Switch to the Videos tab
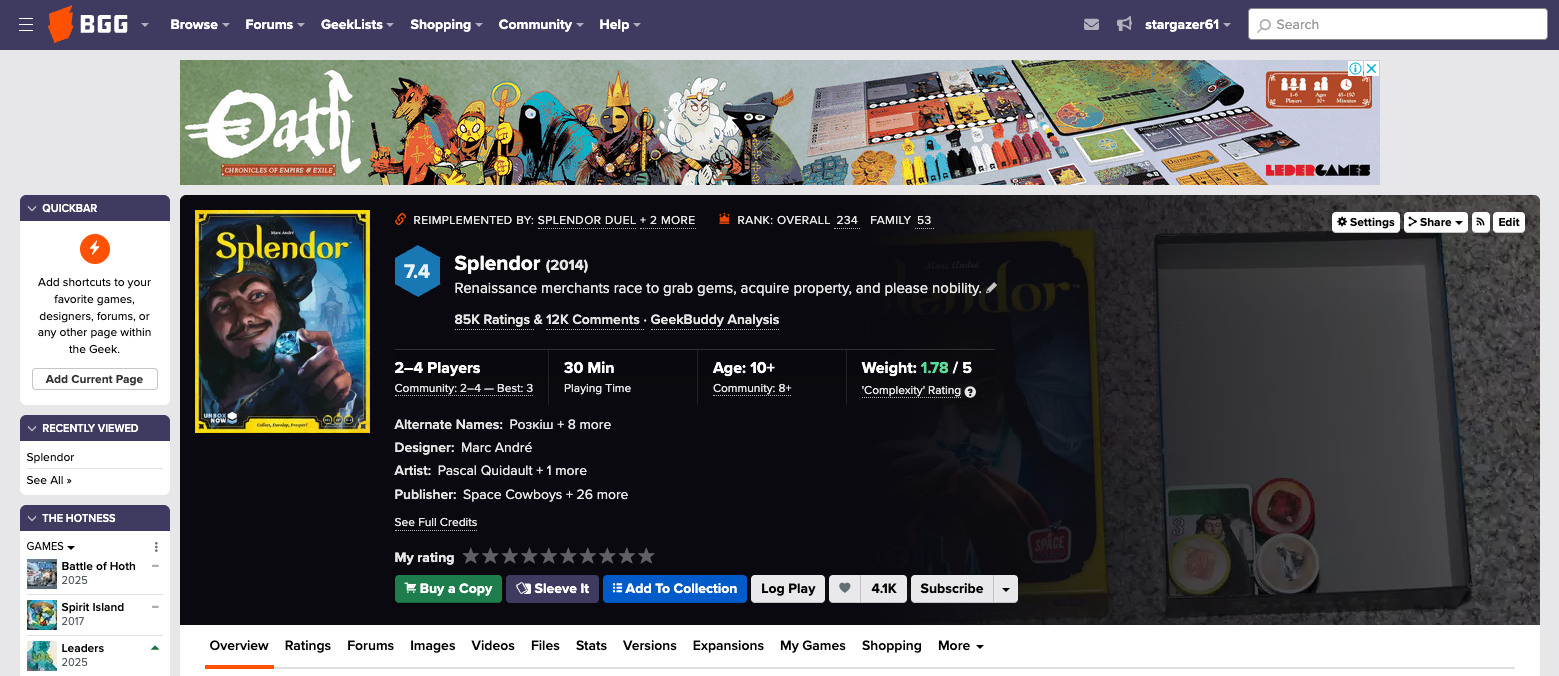 (x=493, y=646)
